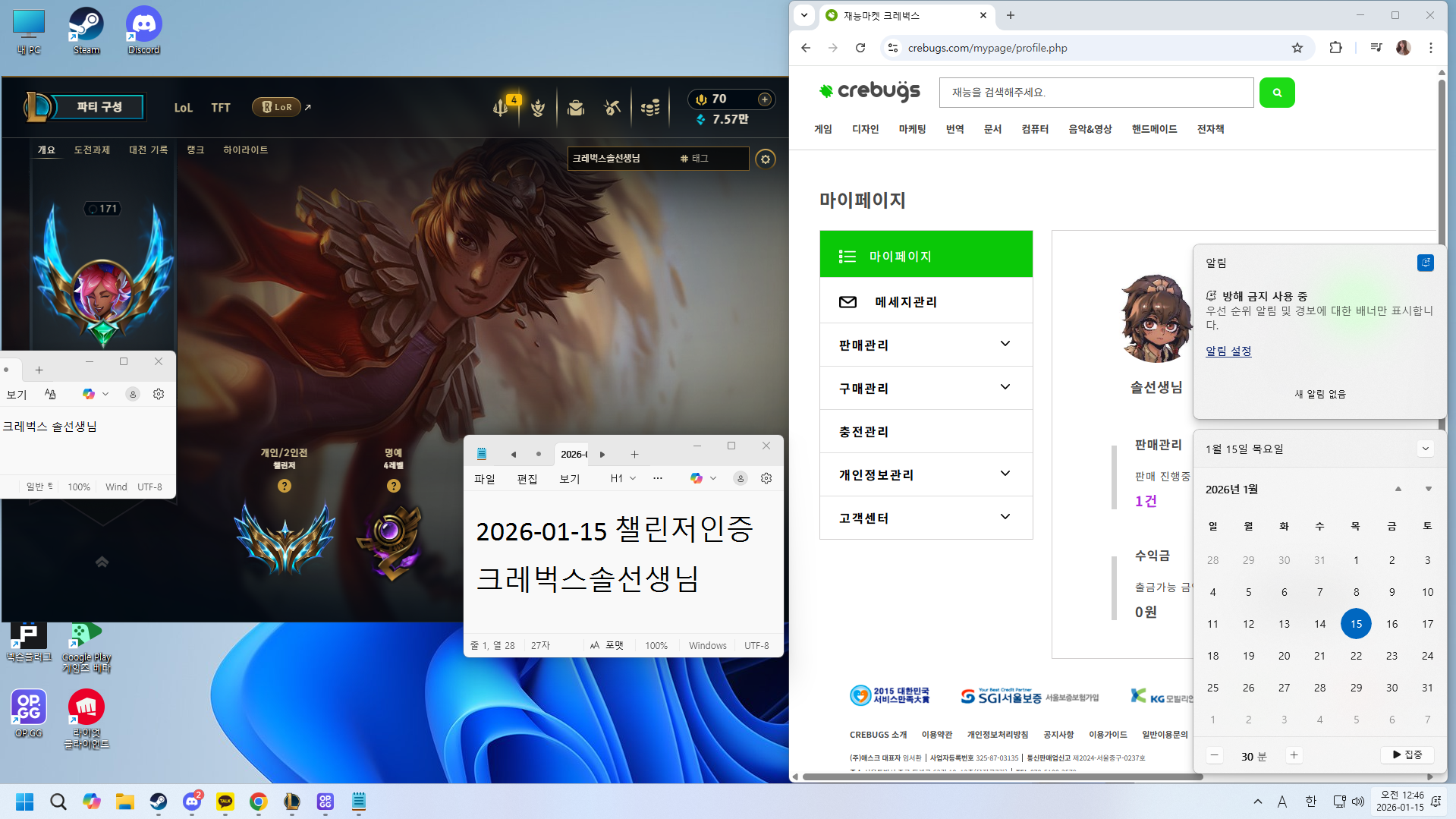The image size is (1456, 819).
Task: Open settings gear in the front Notepad
Action: pyautogui.click(x=766, y=478)
